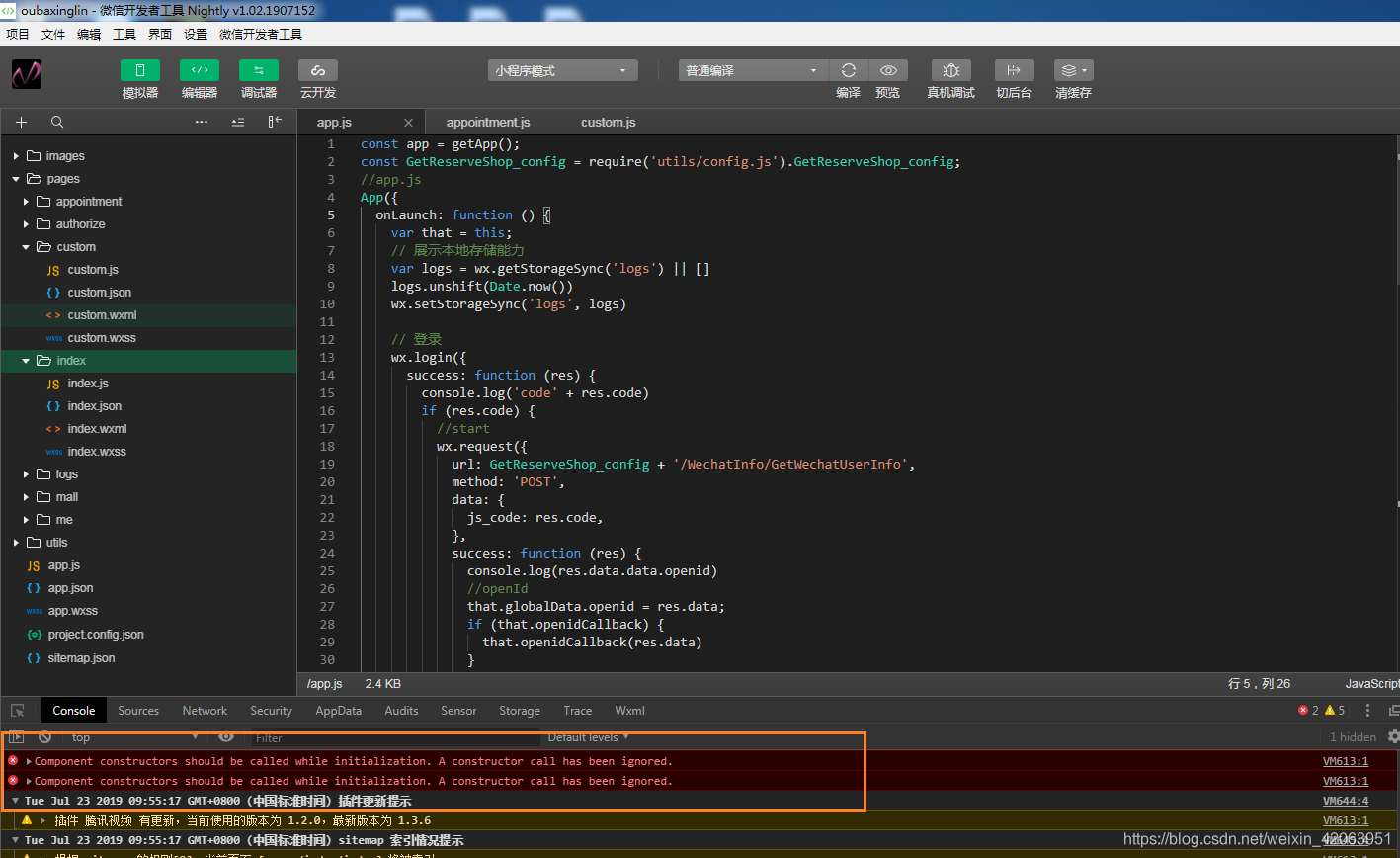Add a new file with plus icon

pyautogui.click(x=22, y=122)
